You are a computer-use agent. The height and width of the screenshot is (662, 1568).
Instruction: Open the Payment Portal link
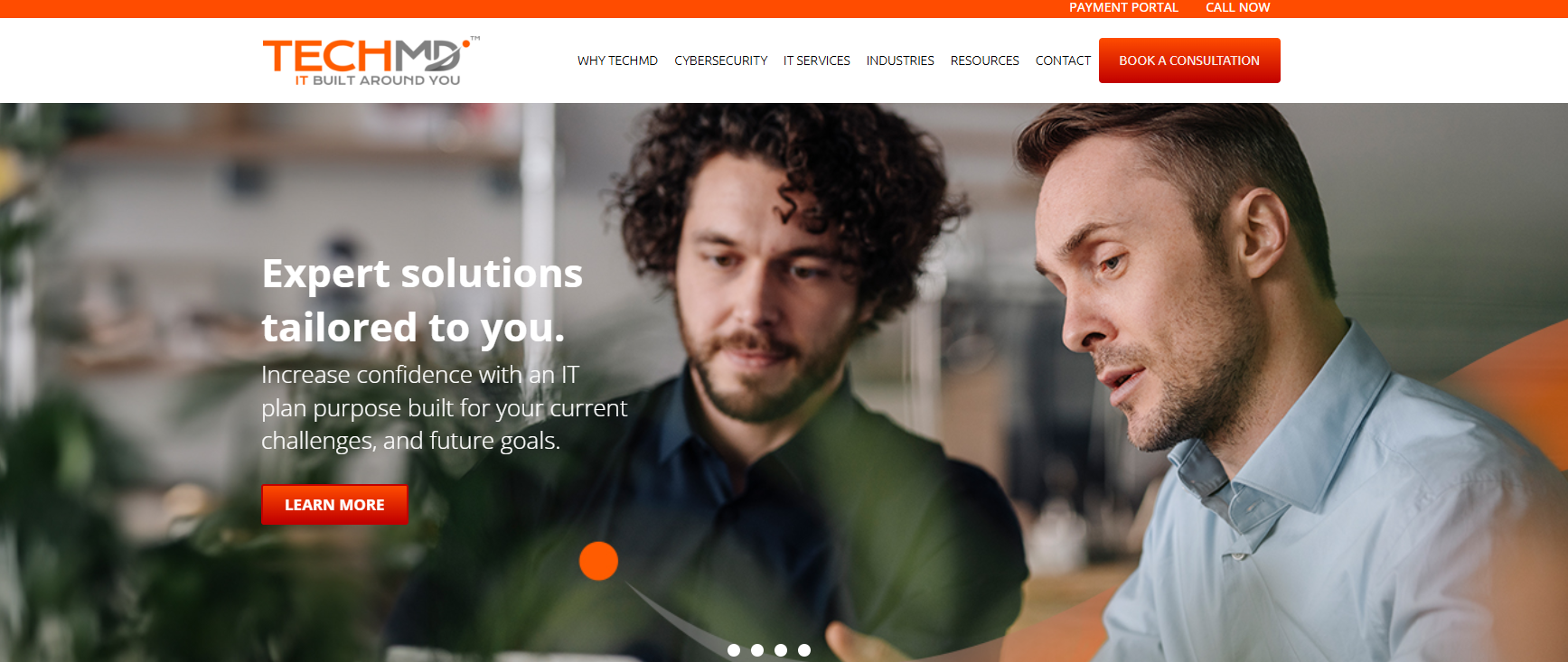pos(1123,7)
